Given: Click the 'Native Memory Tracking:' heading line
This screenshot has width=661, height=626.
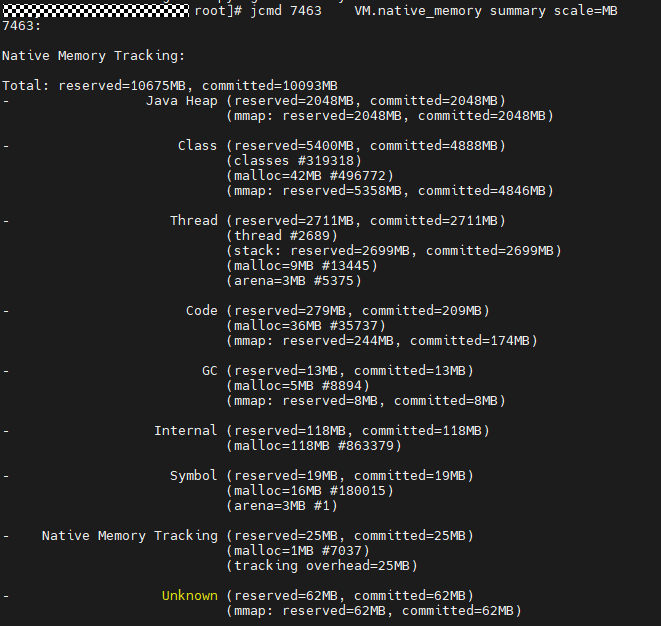Looking at the screenshot, I should (x=94, y=55).
